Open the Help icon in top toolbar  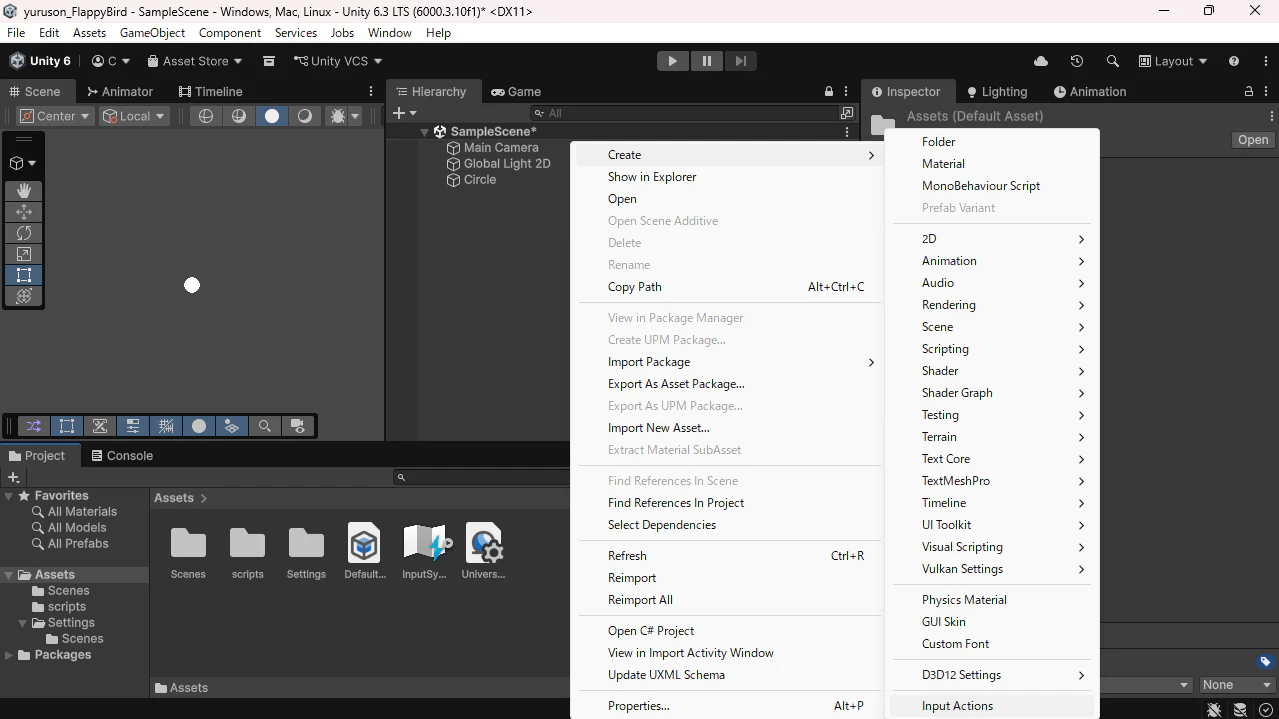[x=1234, y=61]
